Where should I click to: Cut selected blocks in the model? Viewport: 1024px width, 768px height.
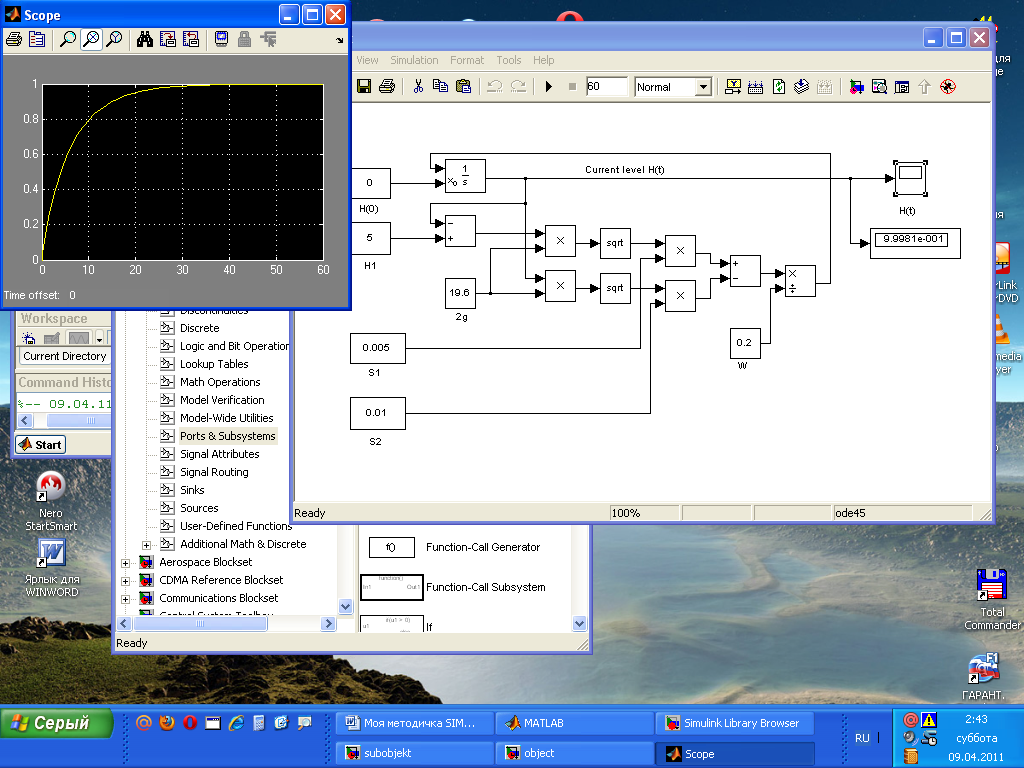[418, 86]
